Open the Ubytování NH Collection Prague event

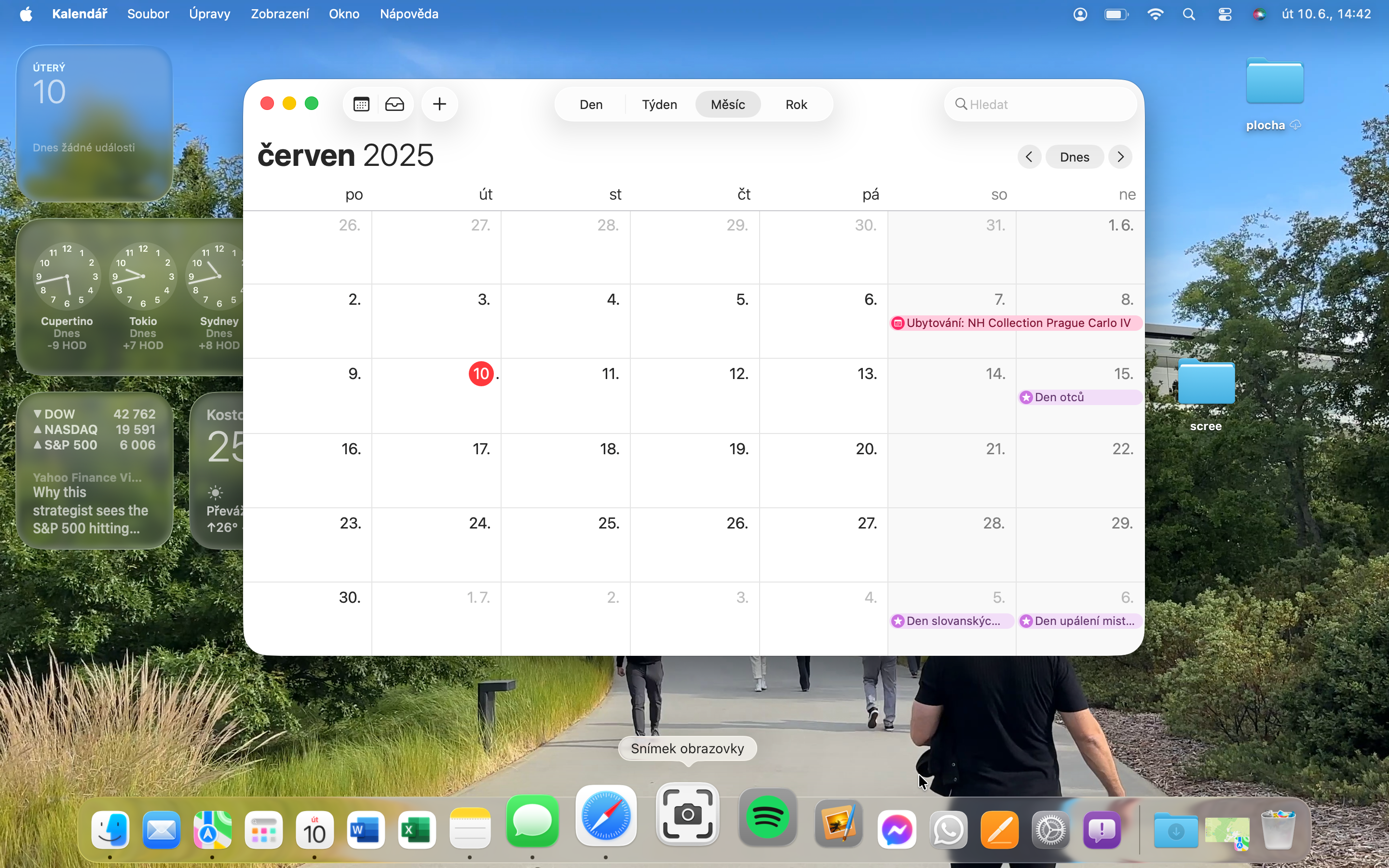tap(1016, 323)
